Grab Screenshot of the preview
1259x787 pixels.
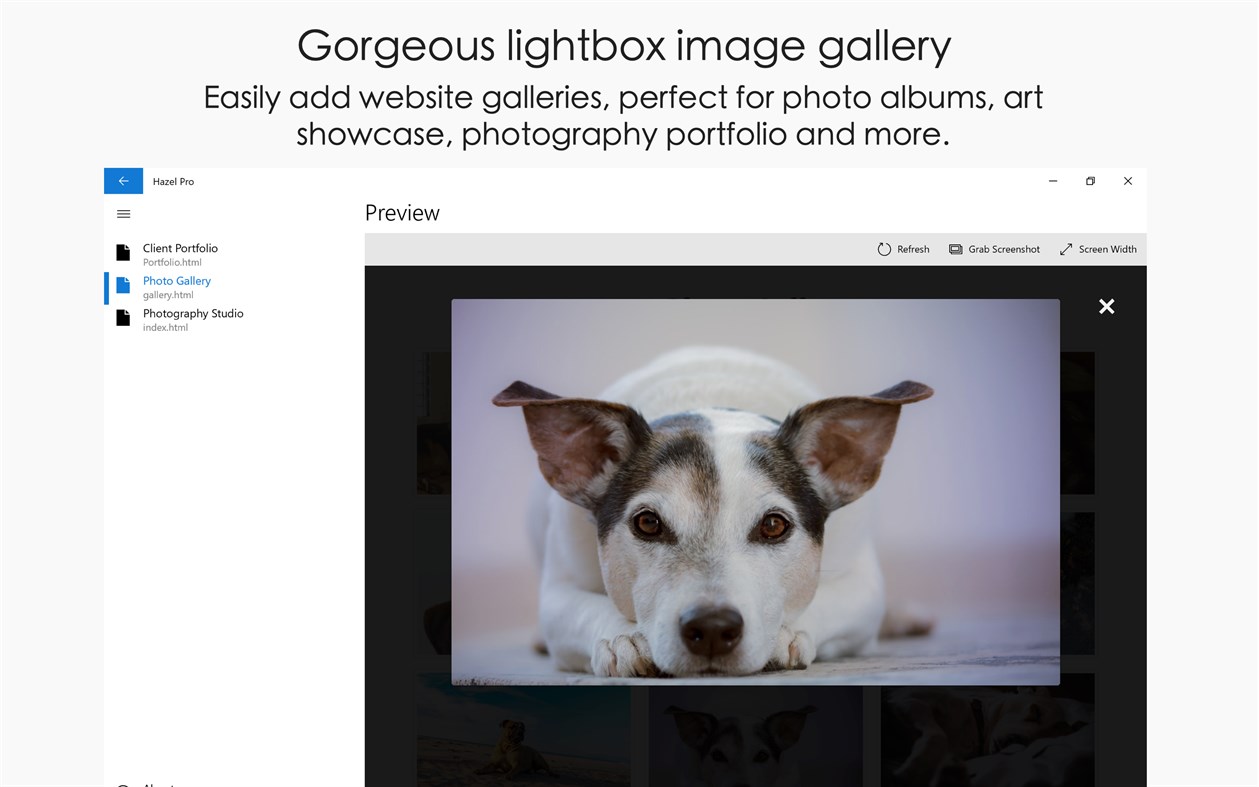point(994,249)
